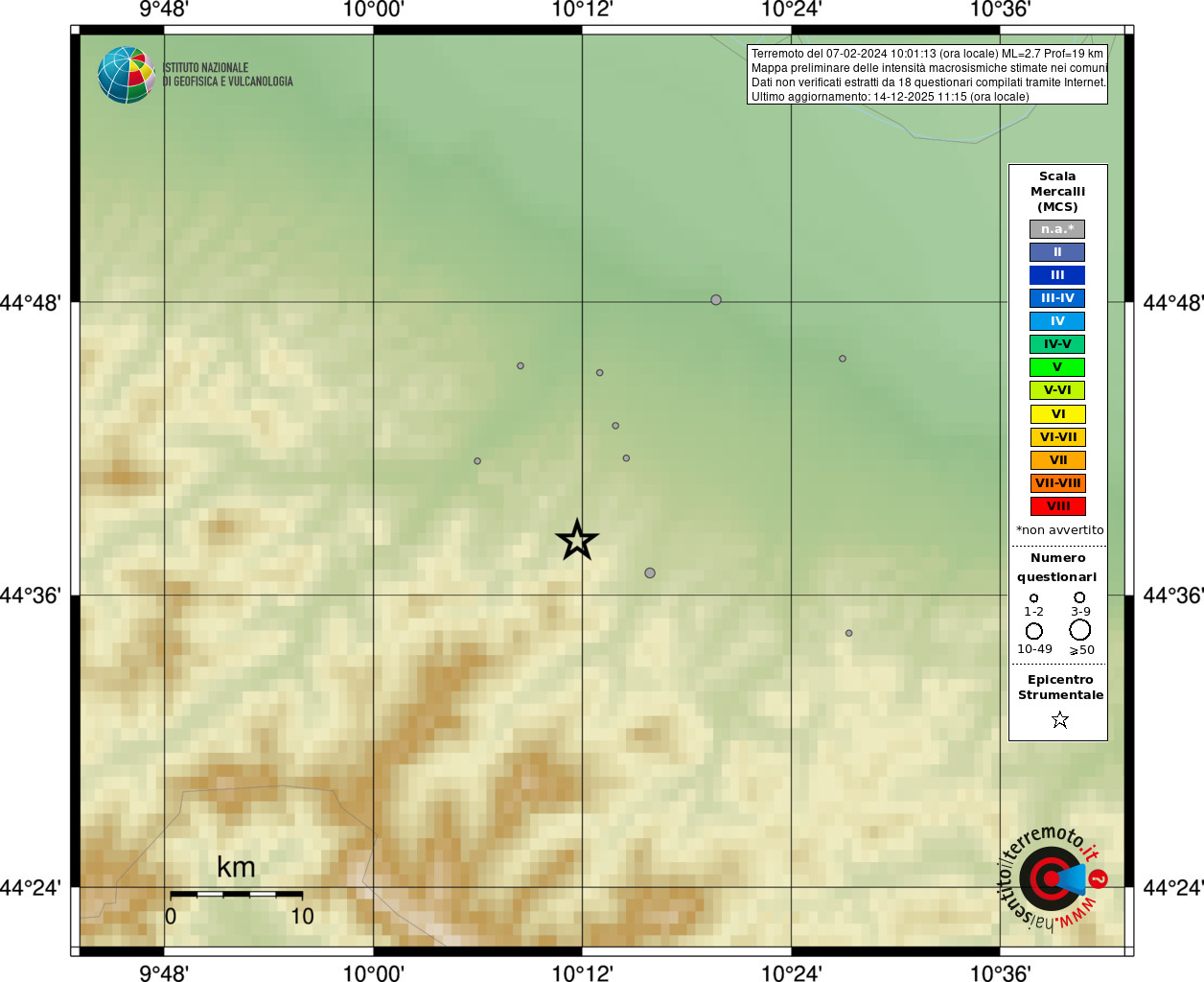1204x982 pixels.
Task: Click the left axis label 44°24'
Action: coord(31,888)
